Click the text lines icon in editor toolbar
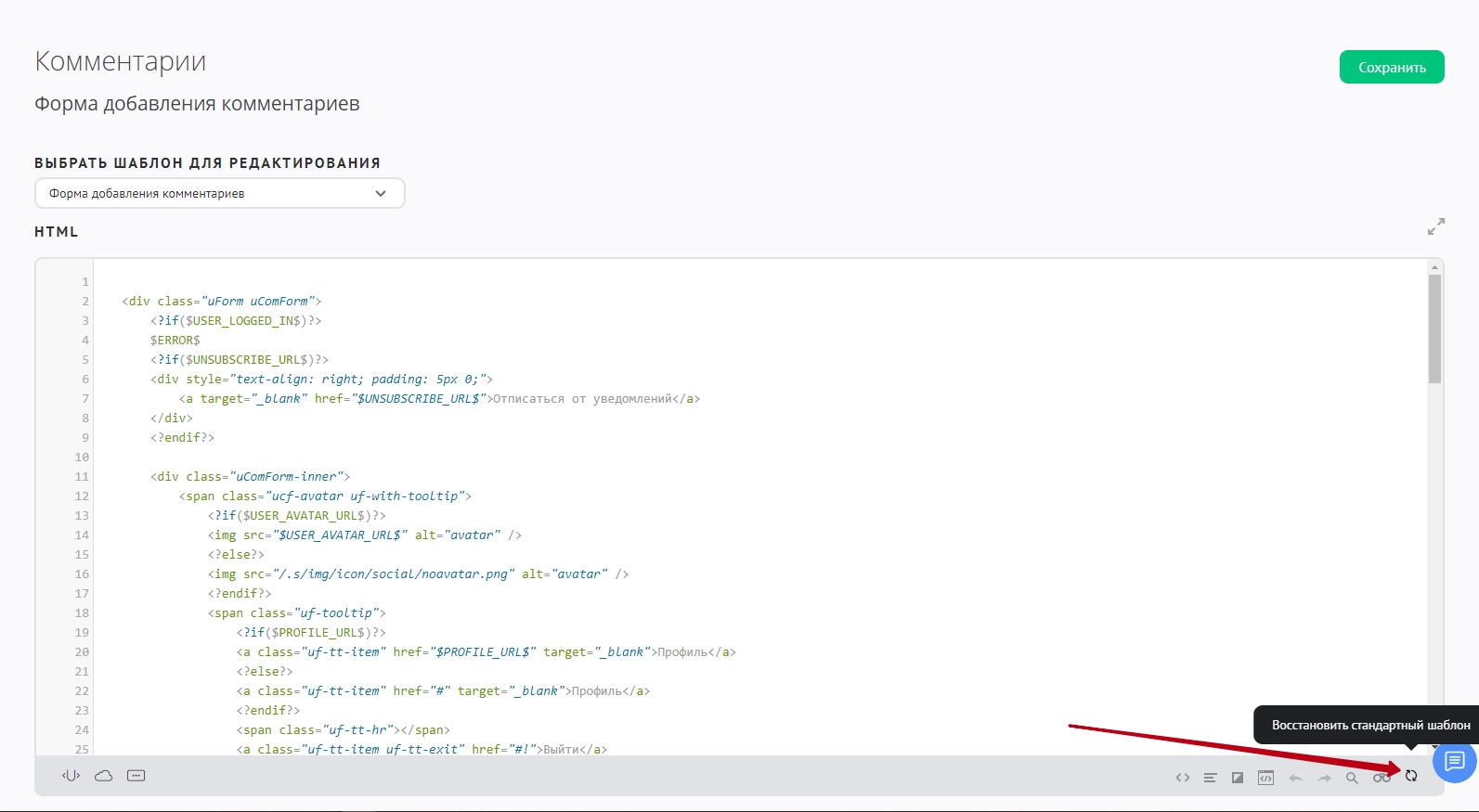The height and width of the screenshot is (812, 1479). tap(1210, 778)
